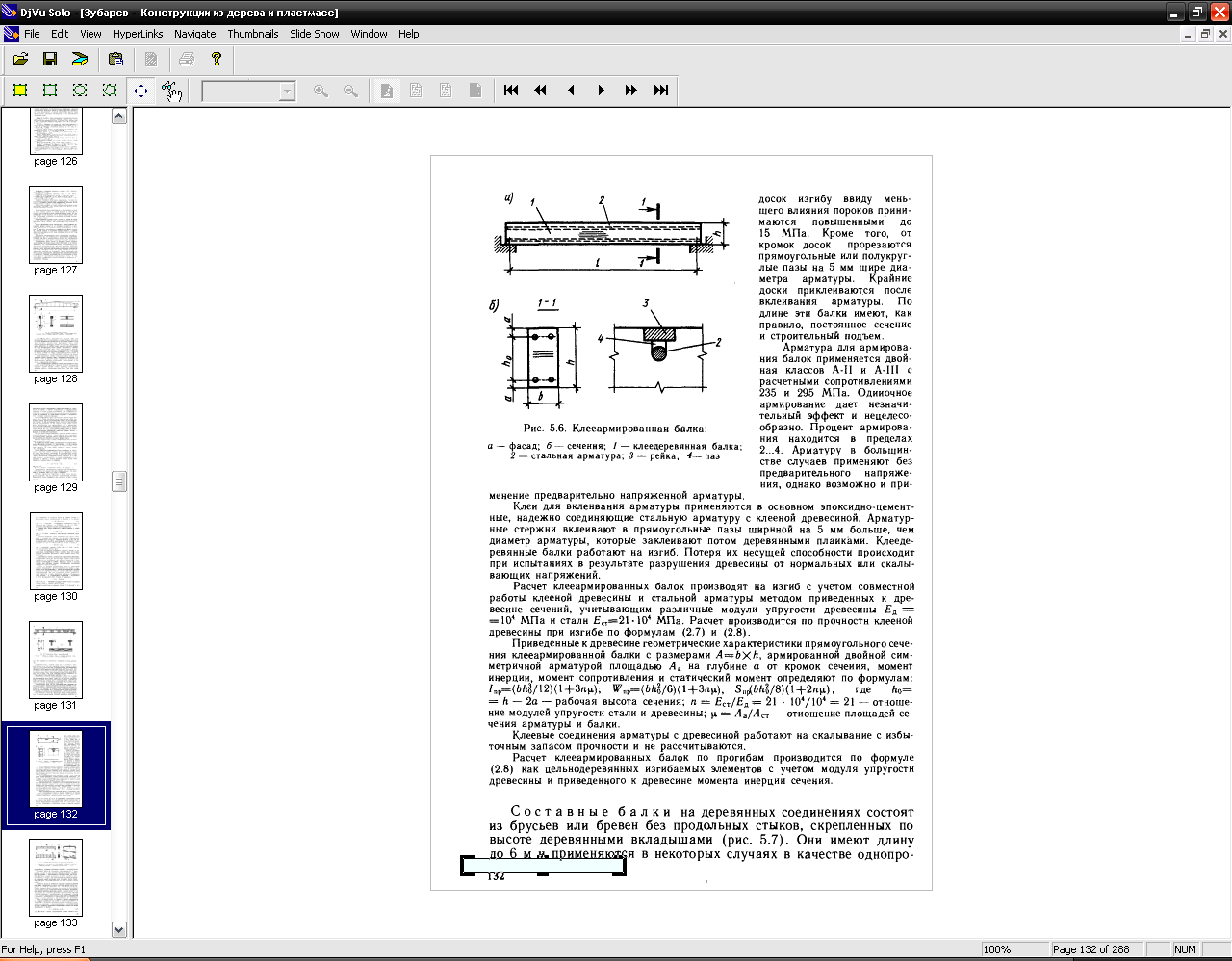Click the yellow question mark Help icon

[x=217, y=60]
